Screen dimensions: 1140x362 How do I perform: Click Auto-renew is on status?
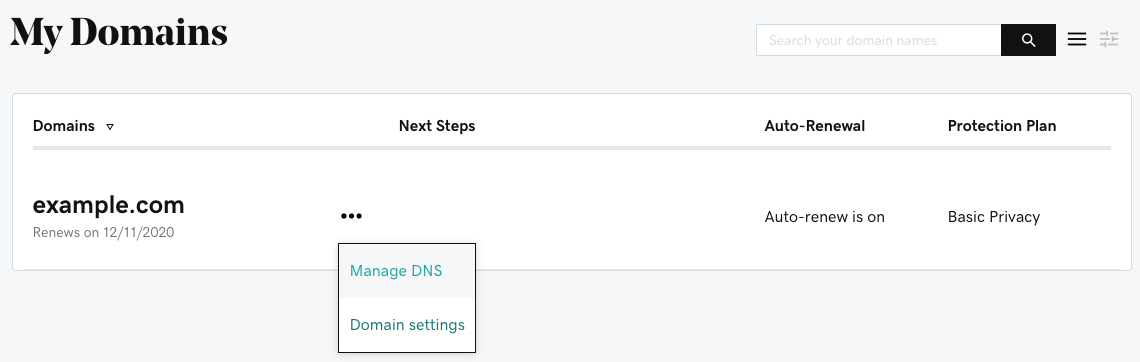824,217
